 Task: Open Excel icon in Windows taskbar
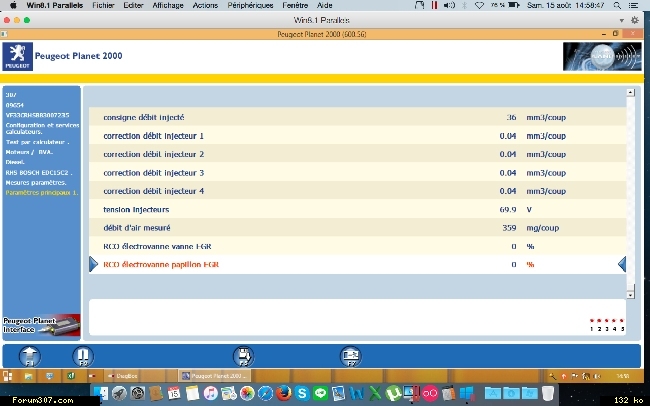(71, 376)
